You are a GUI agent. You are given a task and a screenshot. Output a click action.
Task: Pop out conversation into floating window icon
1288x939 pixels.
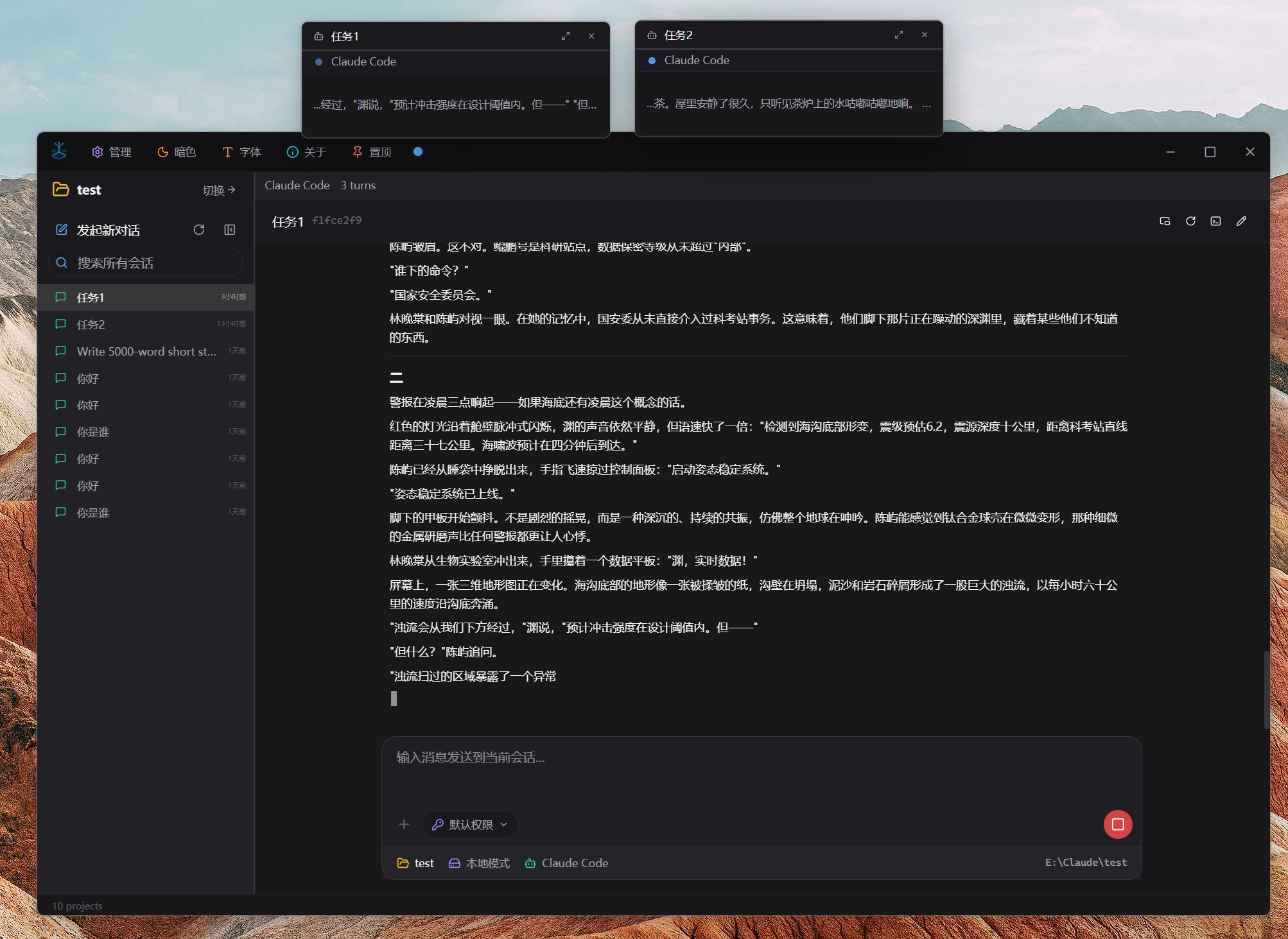pyautogui.click(x=1165, y=221)
